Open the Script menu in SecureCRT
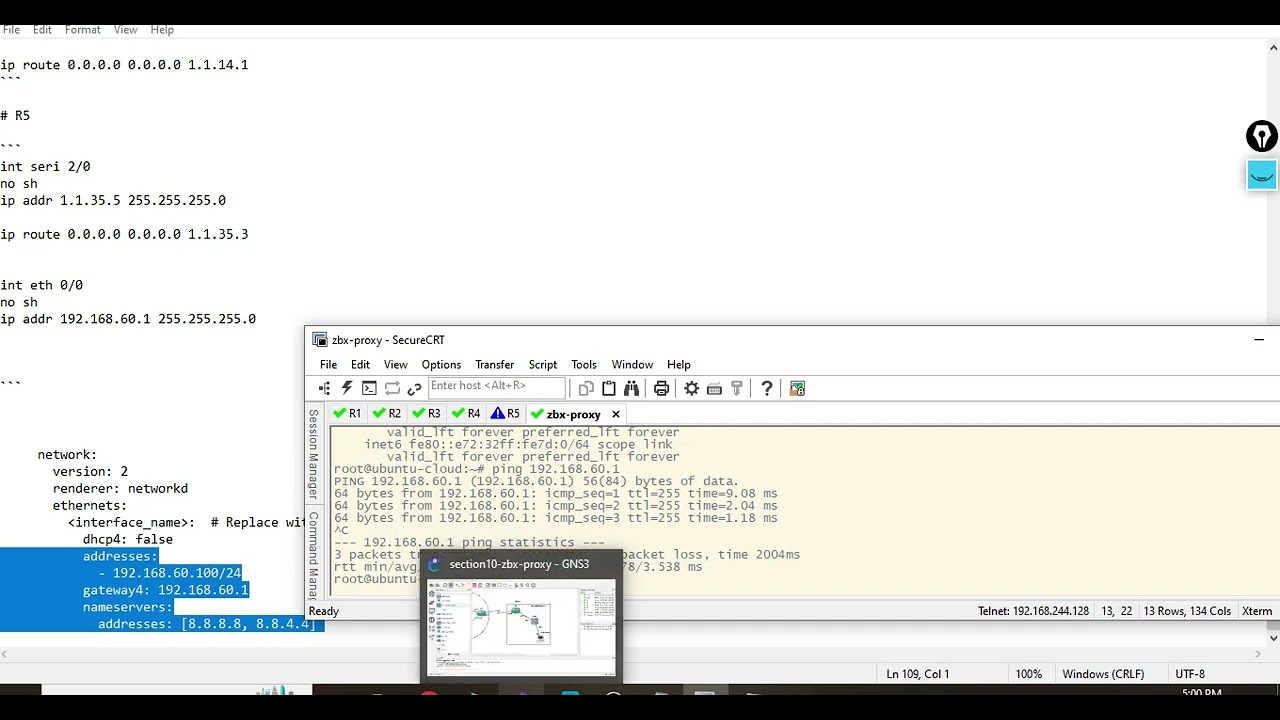Viewport: 1280px width, 720px height. click(x=542, y=365)
